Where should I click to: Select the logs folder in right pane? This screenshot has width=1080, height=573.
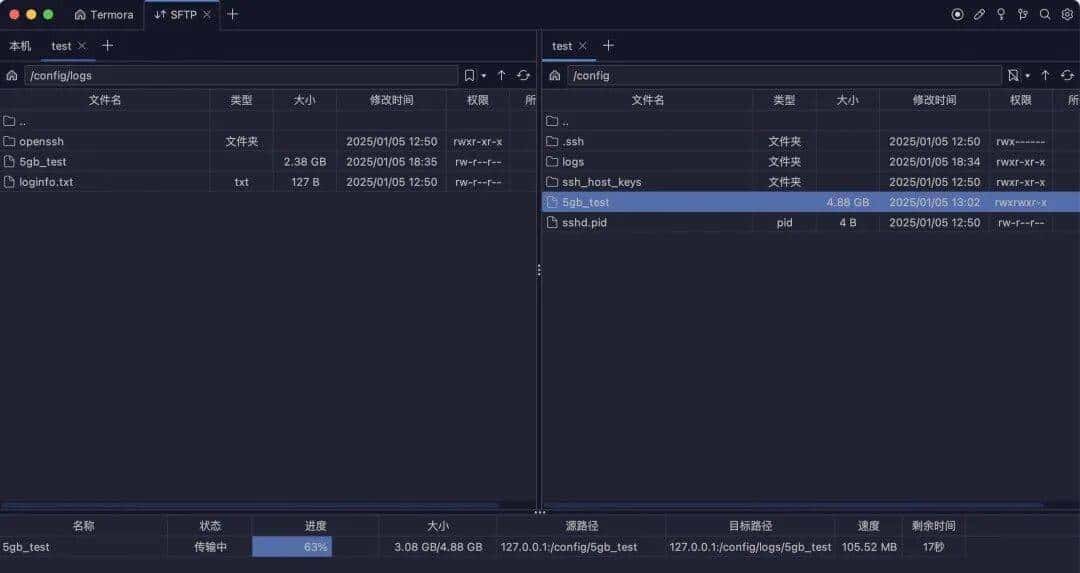click(x=811, y=162)
